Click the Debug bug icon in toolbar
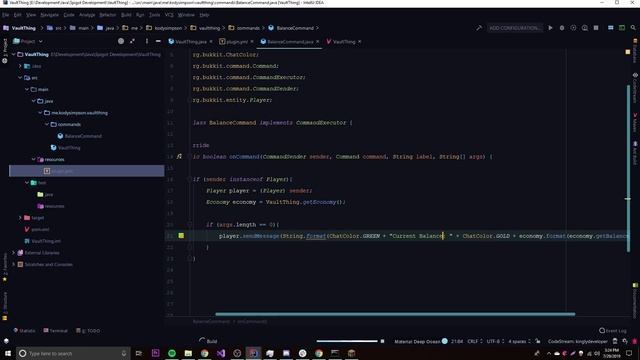 click(x=562, y=28)
